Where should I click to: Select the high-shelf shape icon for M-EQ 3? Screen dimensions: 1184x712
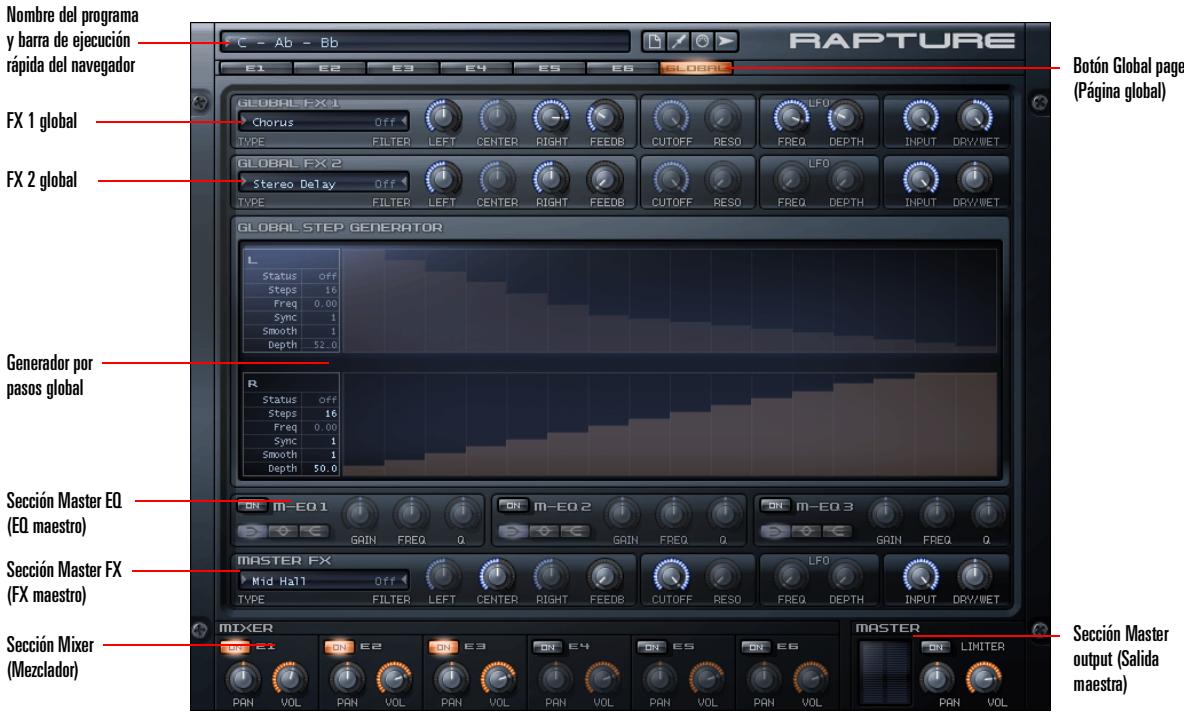(837, 532)
